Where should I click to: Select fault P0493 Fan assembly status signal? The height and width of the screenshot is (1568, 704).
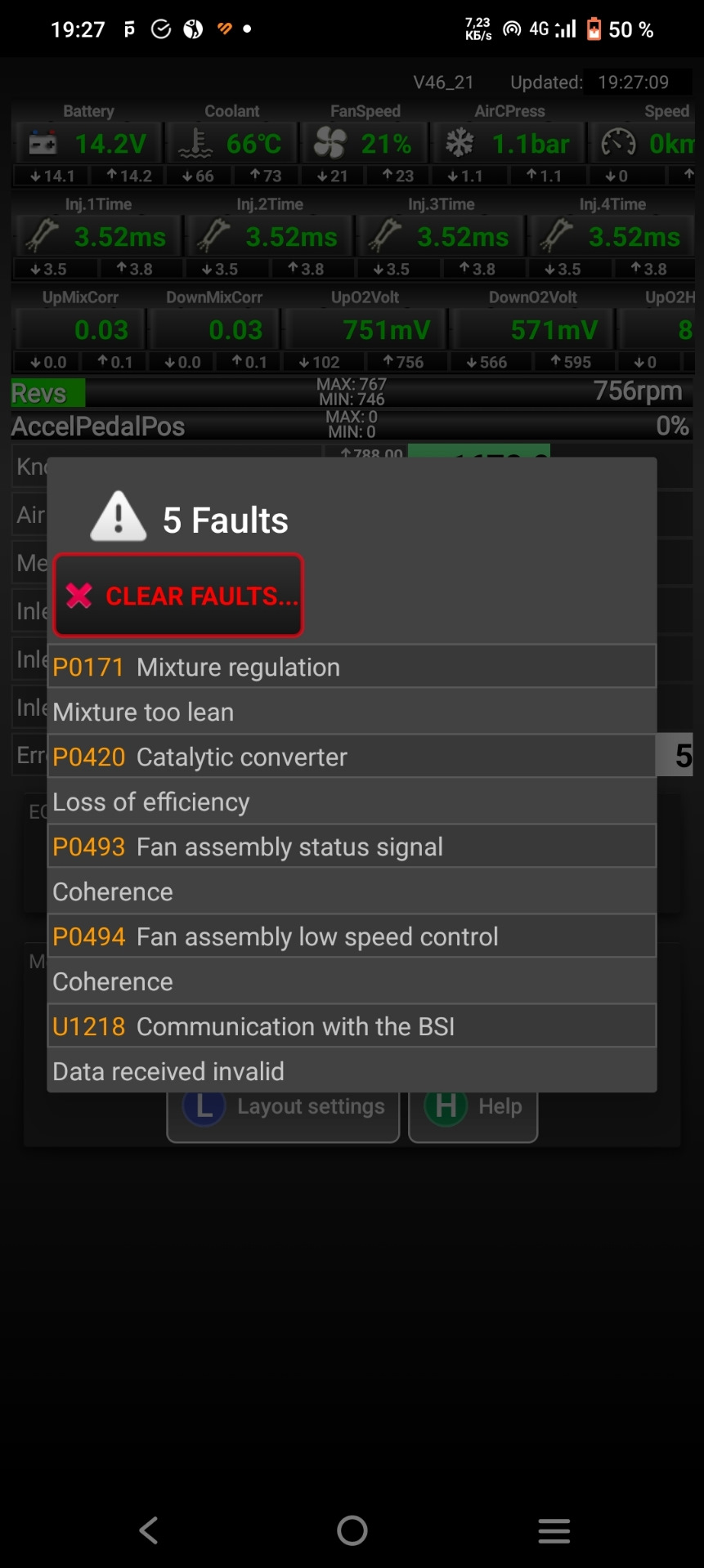click(352, 847)
